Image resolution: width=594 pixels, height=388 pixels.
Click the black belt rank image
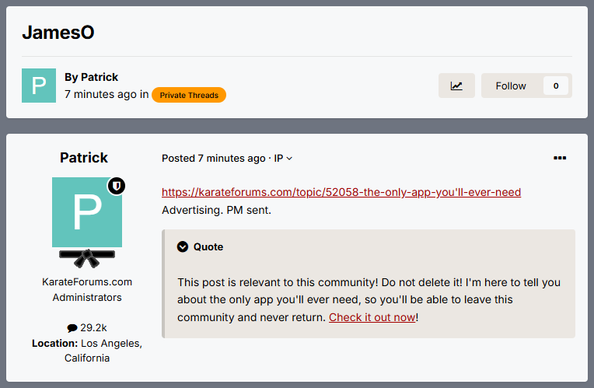coord(87,258)
